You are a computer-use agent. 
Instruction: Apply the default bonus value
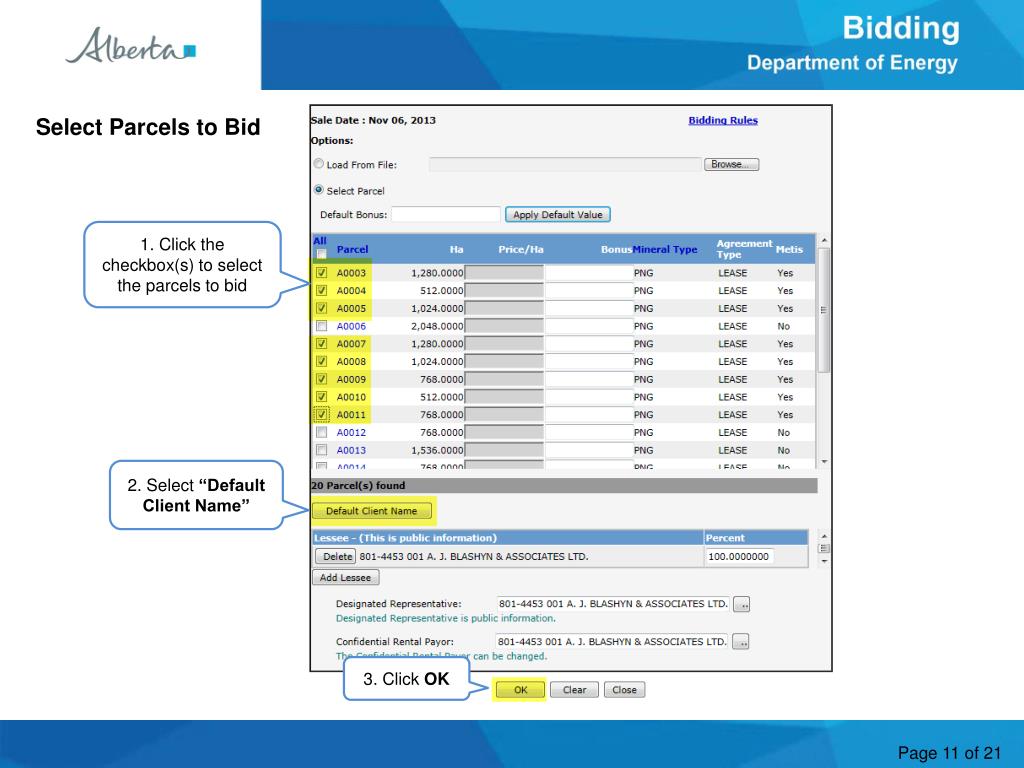558,214
